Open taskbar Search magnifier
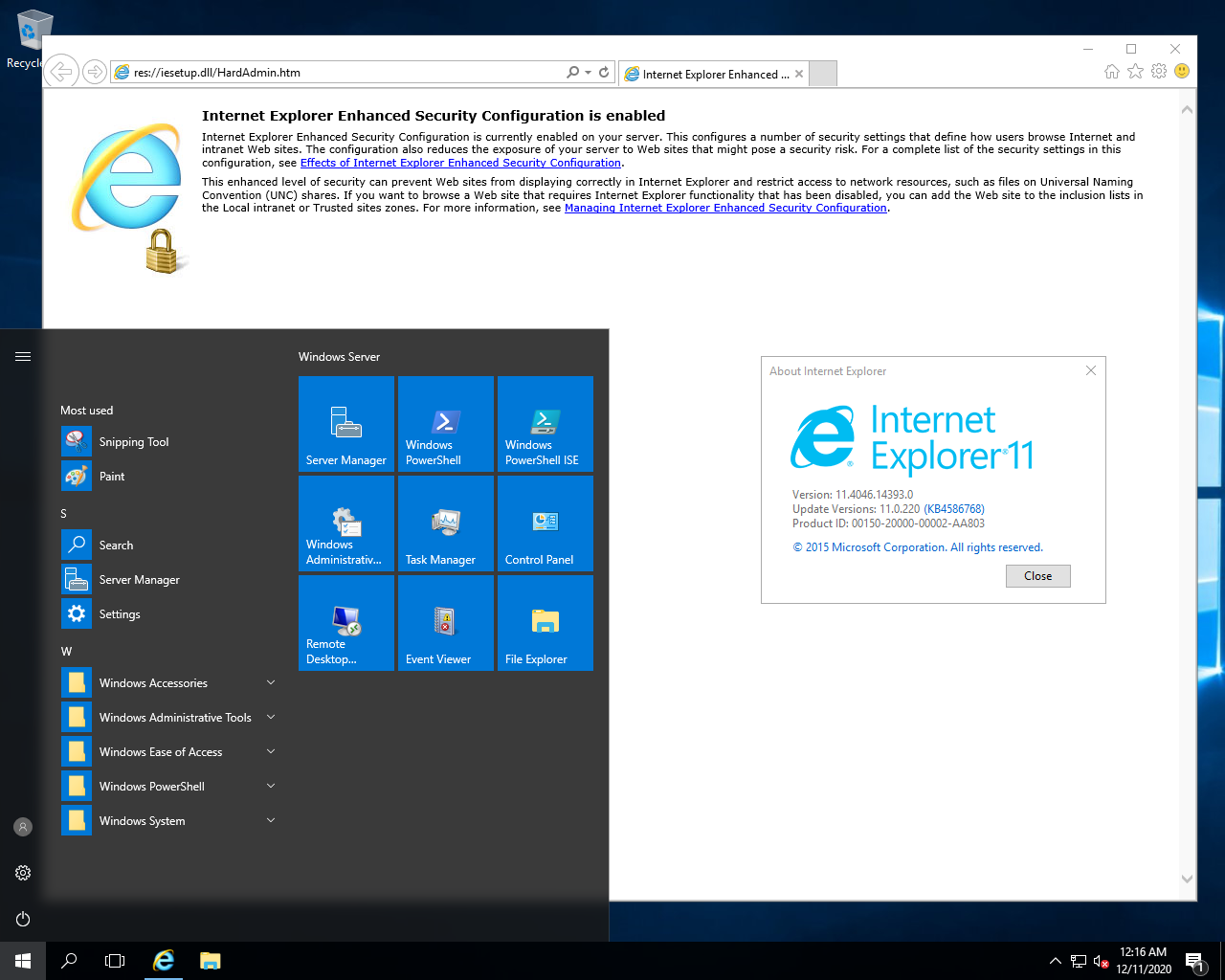 click(x=69, y=961)
